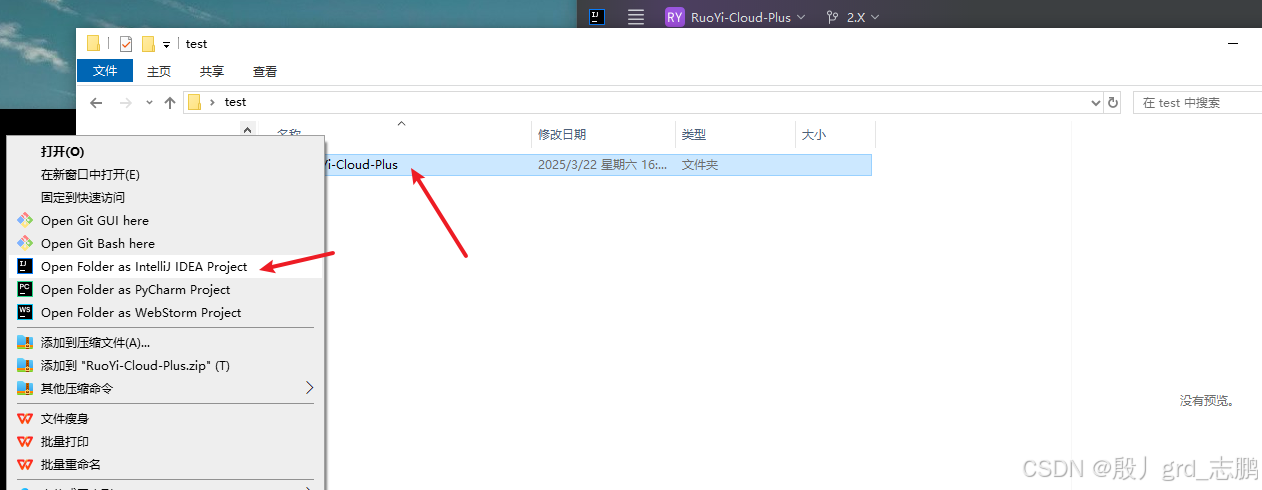Image resolution: width=1262 pixels, height=490 pixels.
Task: Select Open Git GUI here
Action: pyautogui.click(x=166, y=220)
